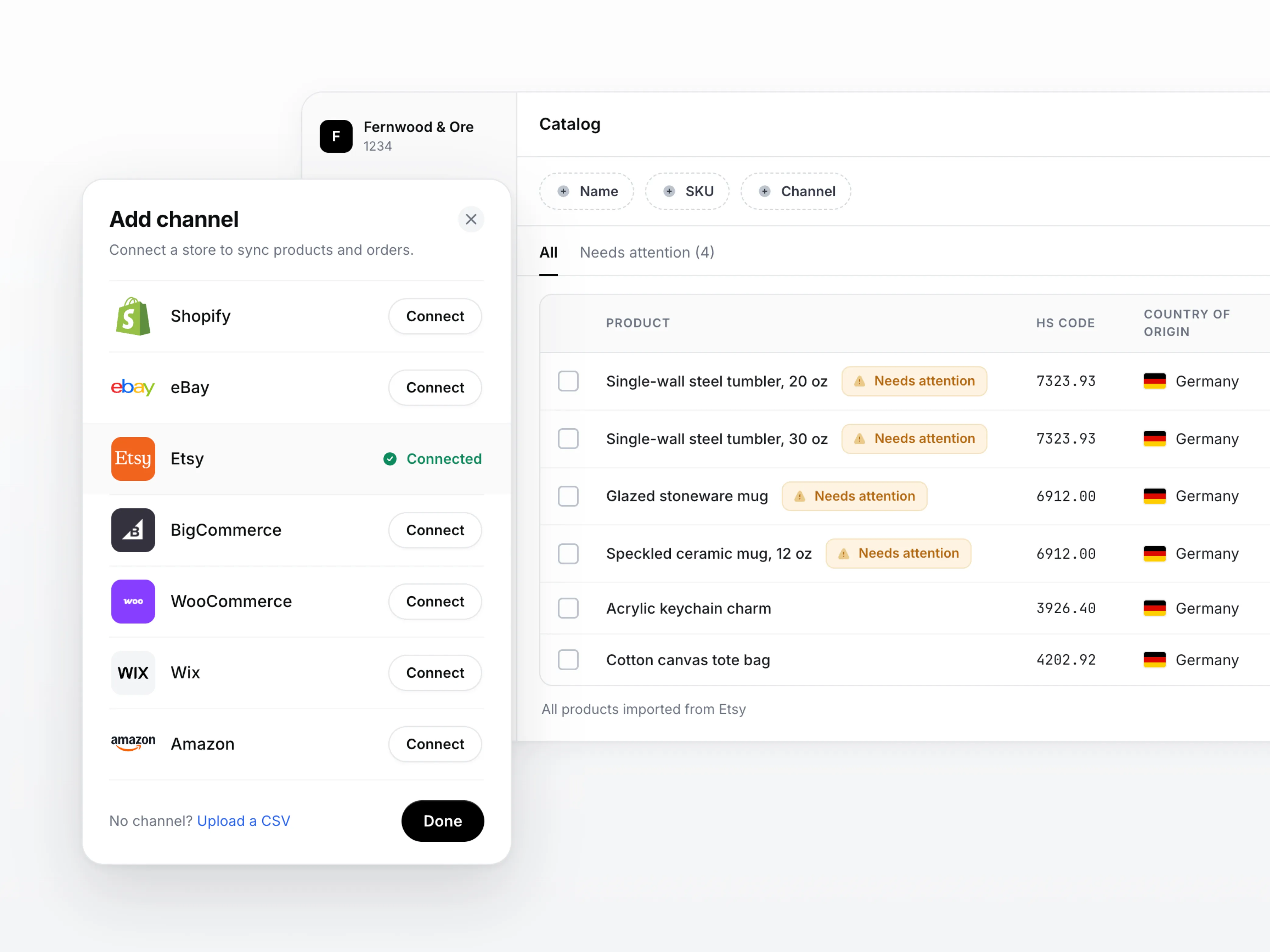The image size is (1270, 952).
Task: Add a Channel filter
Action: [x=796, y=191]
